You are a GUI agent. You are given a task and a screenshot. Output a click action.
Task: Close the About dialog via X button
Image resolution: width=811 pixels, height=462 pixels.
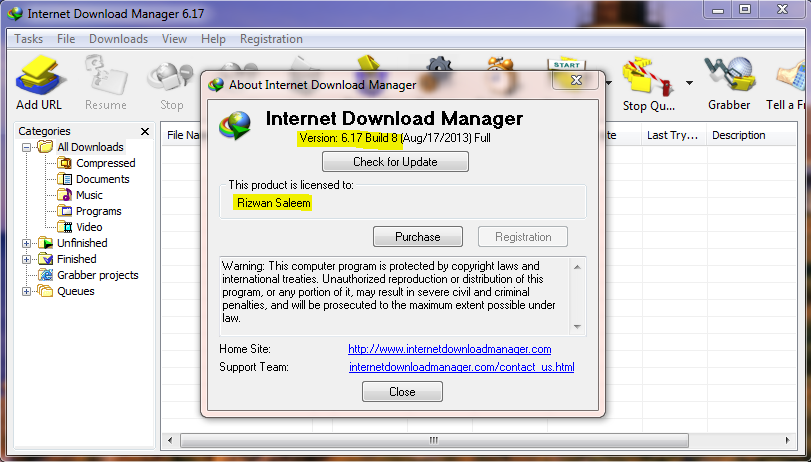(576, 80)
